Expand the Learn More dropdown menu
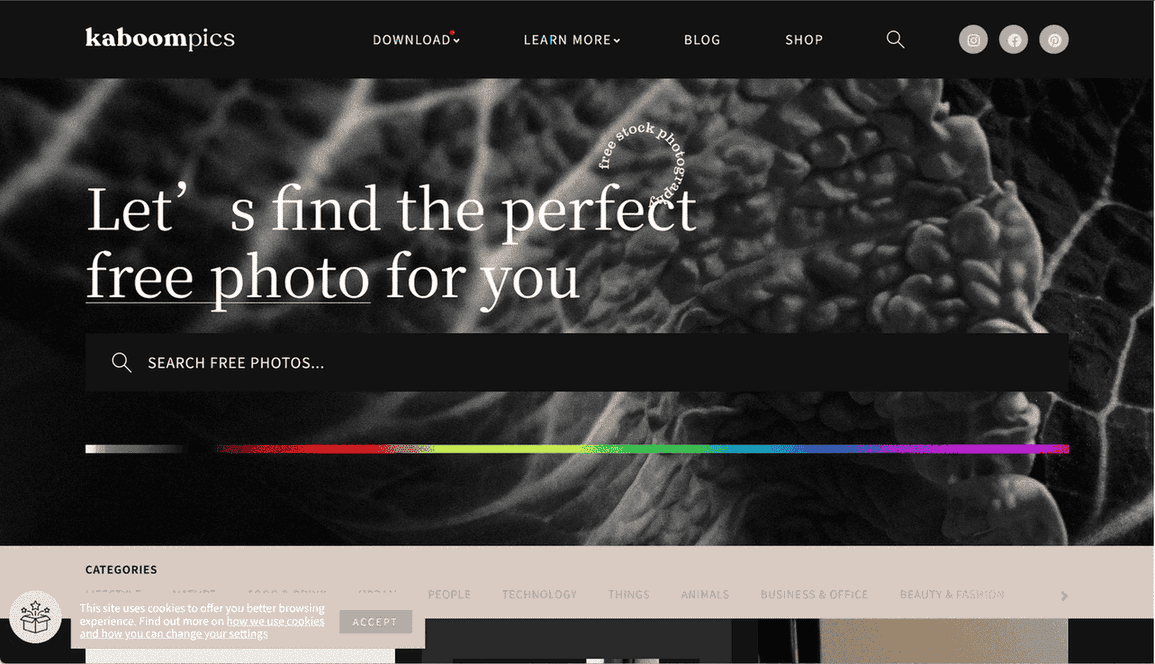This screenshot has width=1155, height=664. (572, 40)
